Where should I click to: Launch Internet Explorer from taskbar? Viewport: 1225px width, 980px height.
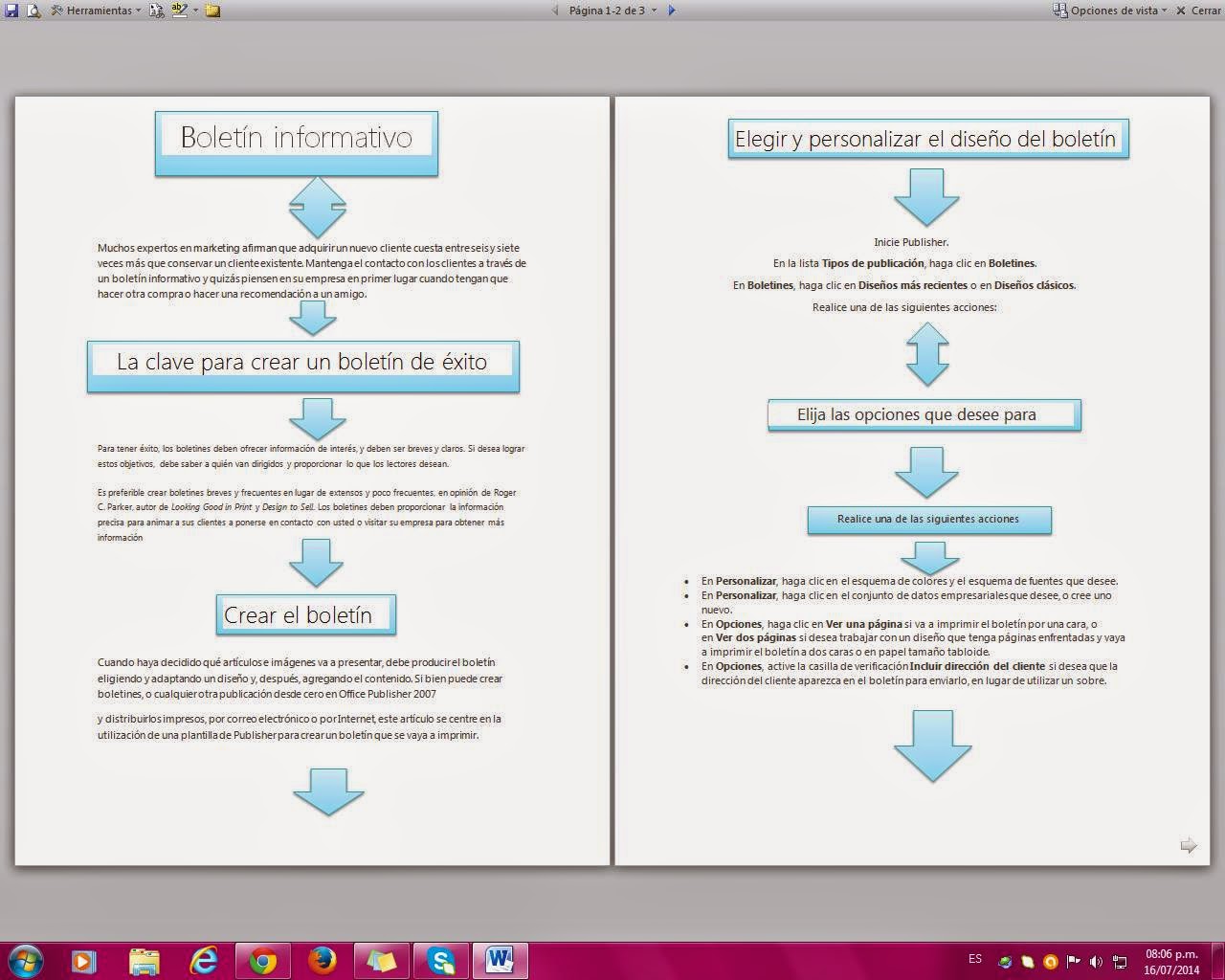pos(203,960)
